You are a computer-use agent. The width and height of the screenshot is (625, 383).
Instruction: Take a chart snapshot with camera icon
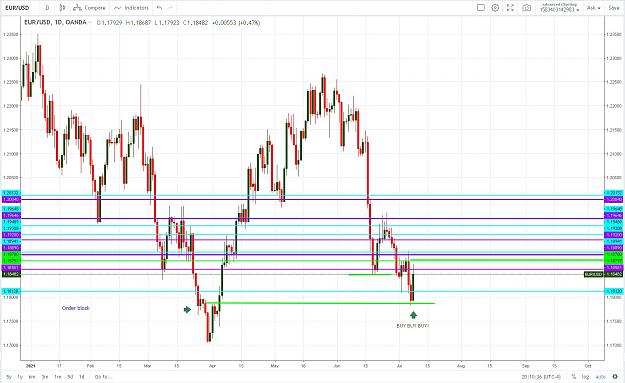pos(527,8)
